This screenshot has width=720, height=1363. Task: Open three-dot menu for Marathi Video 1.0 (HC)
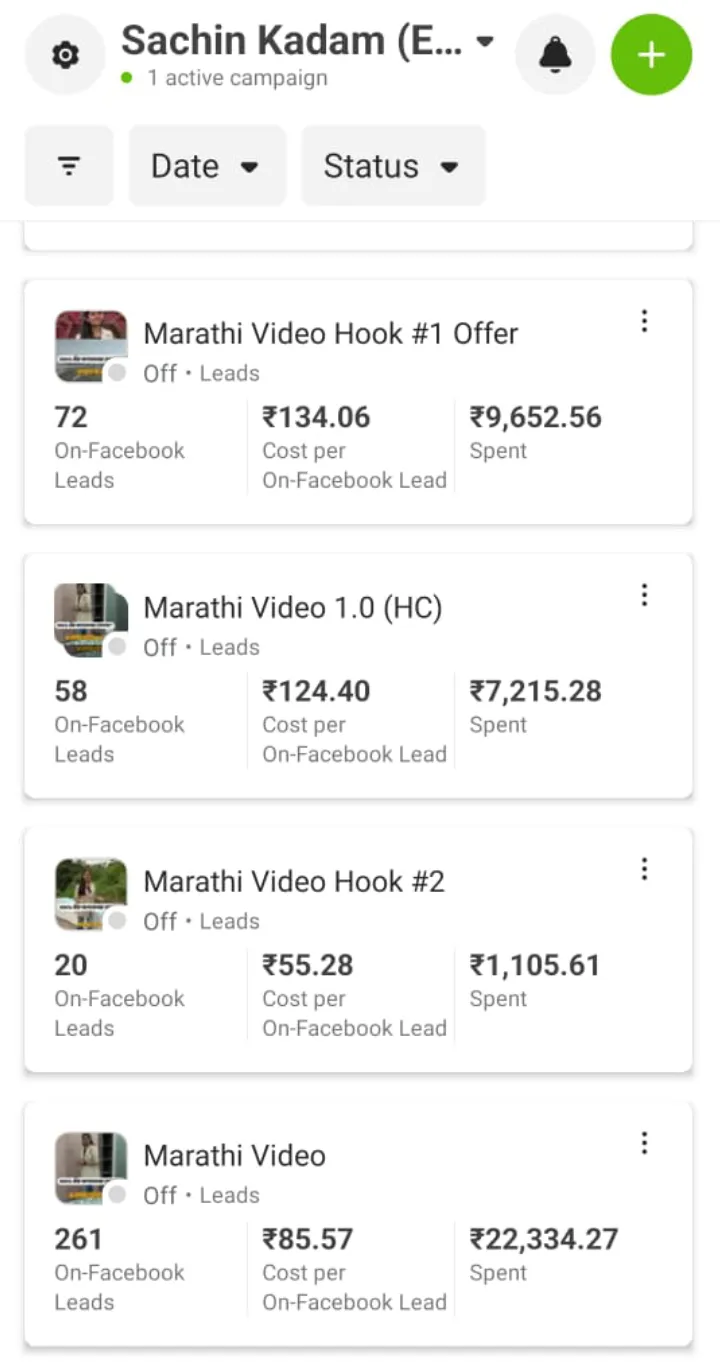644,595
